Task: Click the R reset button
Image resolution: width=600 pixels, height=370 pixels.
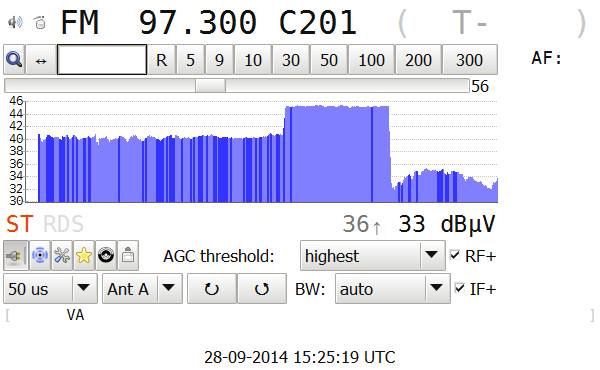Action: point(161,60)
